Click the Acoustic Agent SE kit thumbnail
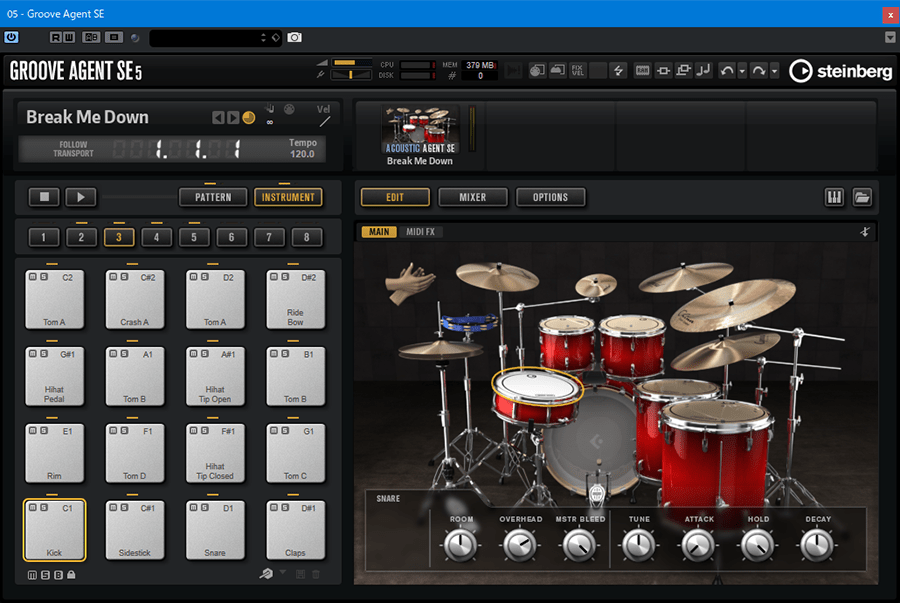This screenshot has width=900, height=603. pos(420,130)
